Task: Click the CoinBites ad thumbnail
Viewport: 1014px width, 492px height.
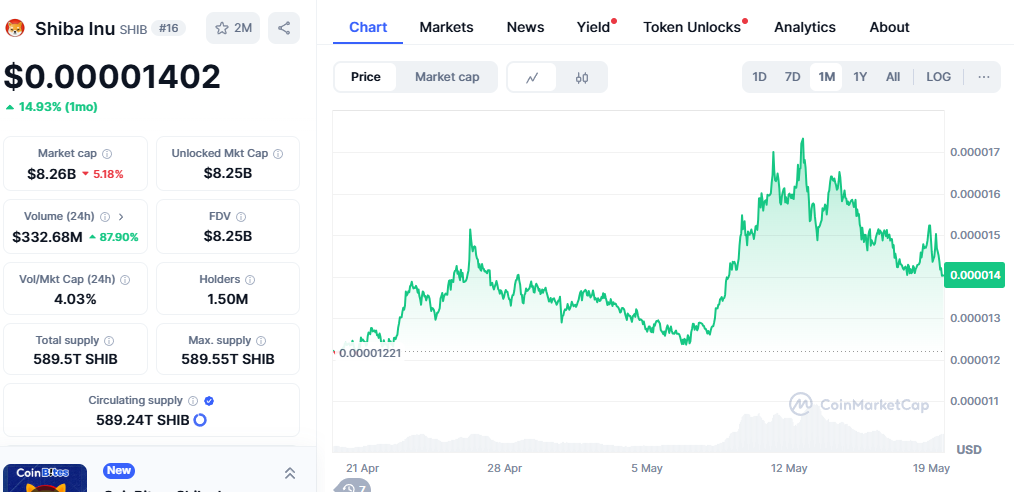Action: pyautogui.click(x=45, y=478)
